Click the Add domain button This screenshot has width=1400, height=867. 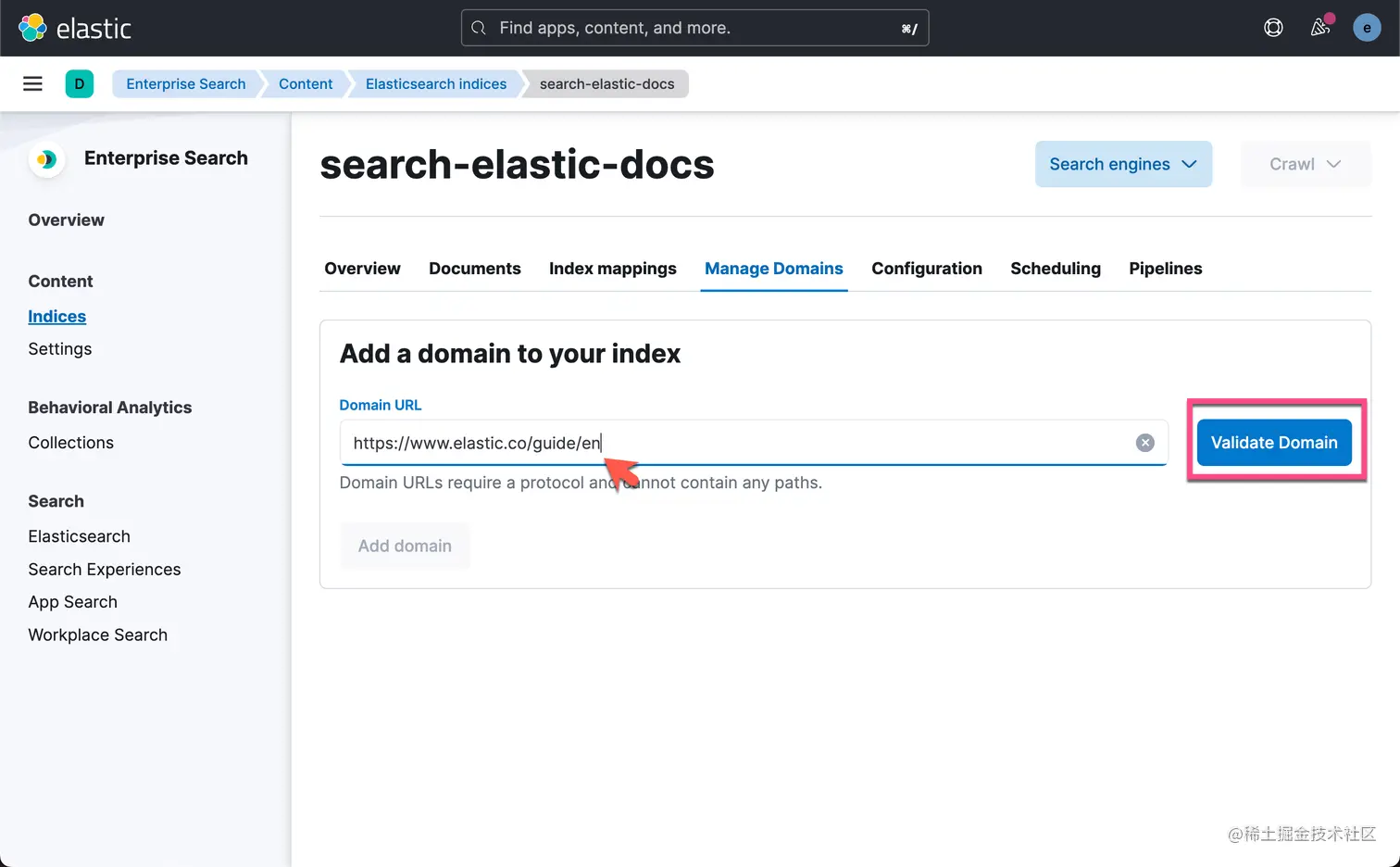pos(405,546)
